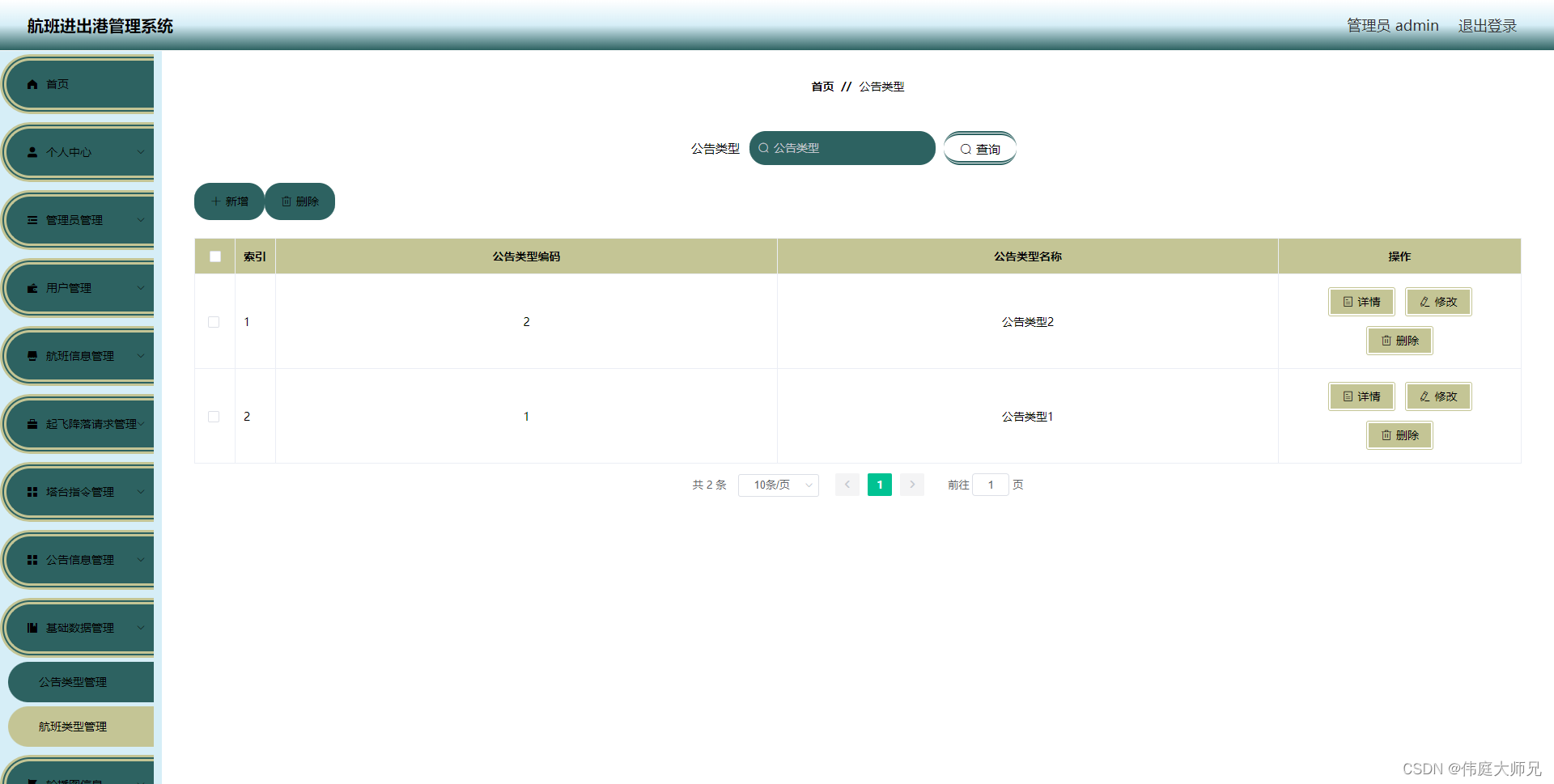Screen dimensions: 1554x784
Task: Click the 公告类型编码 column header
Action: click(x=526, y=256)
